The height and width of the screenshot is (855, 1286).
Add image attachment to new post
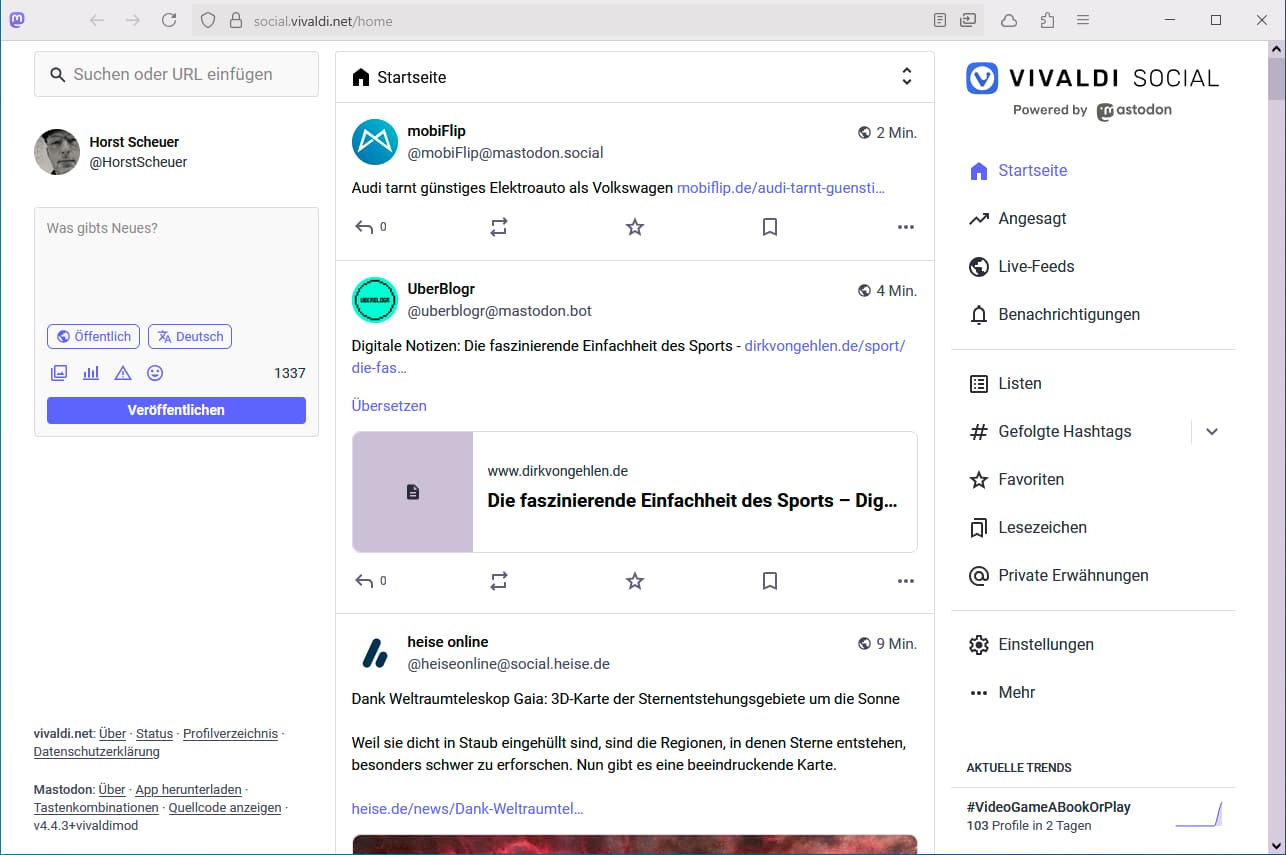coord(59,373)
